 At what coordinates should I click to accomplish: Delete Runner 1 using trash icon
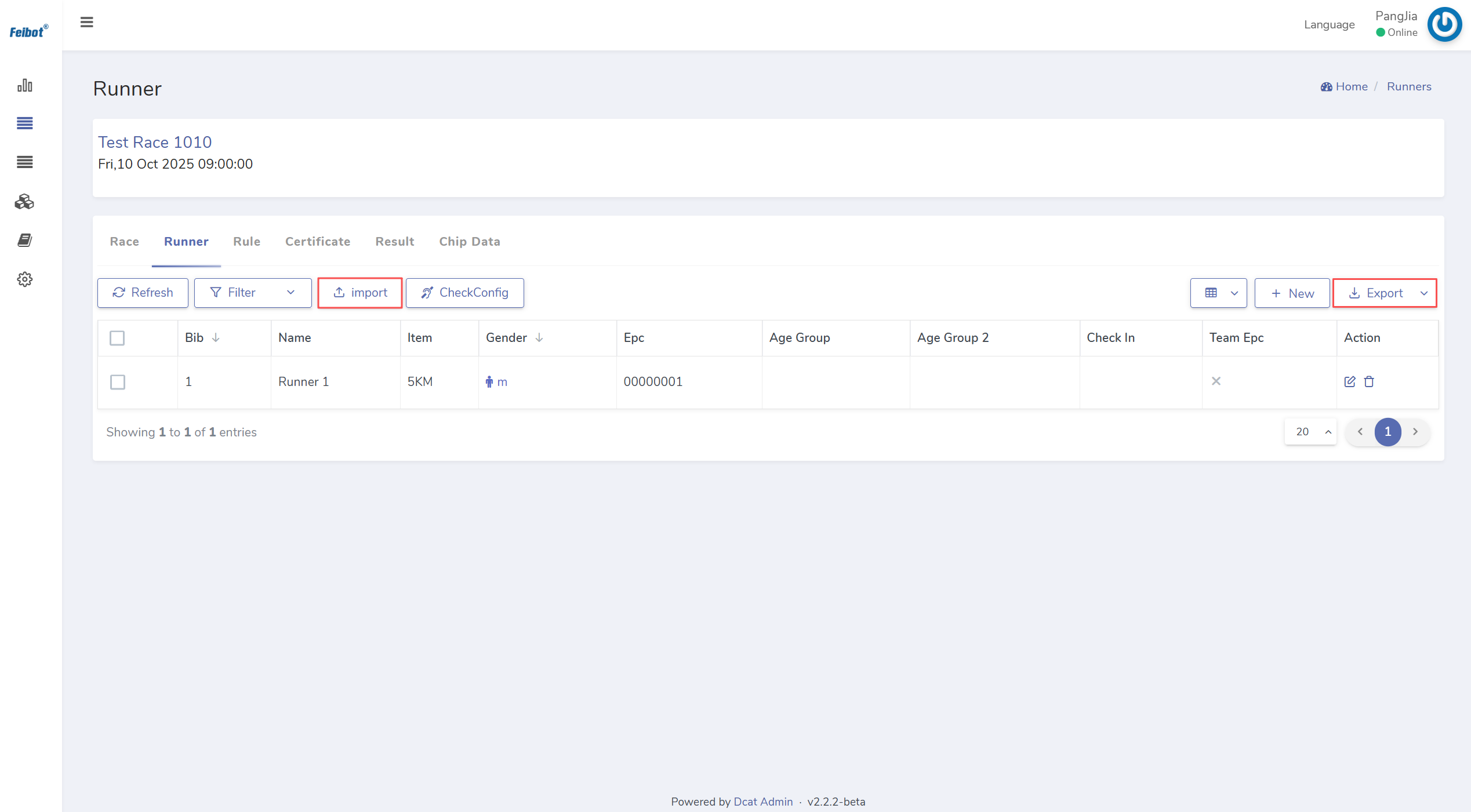pyautogui.click(x=1369, y=381)
